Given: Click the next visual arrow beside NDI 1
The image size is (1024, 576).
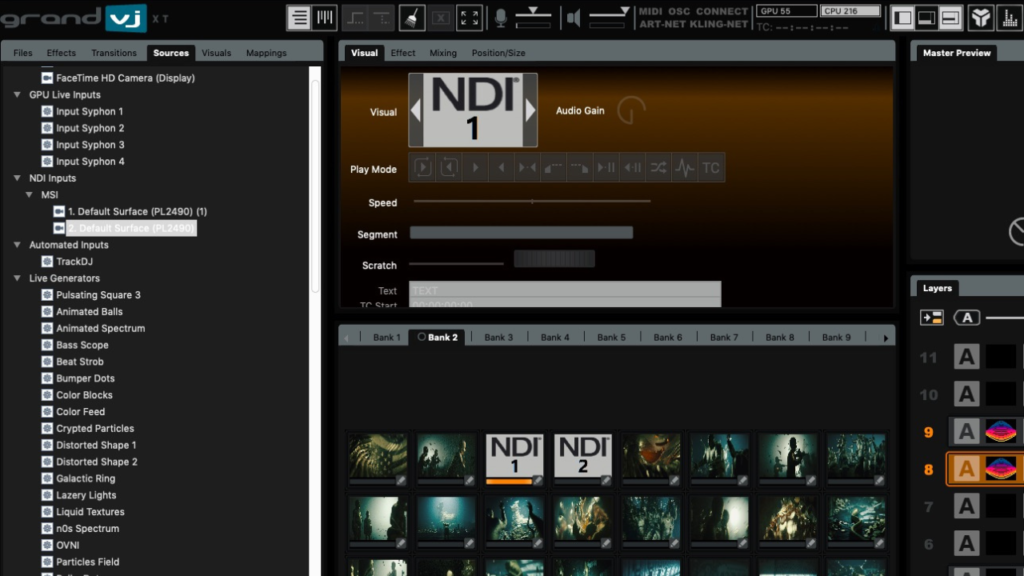Looking at the screenshot, I should pyautogui.click(x=530, y=111).
